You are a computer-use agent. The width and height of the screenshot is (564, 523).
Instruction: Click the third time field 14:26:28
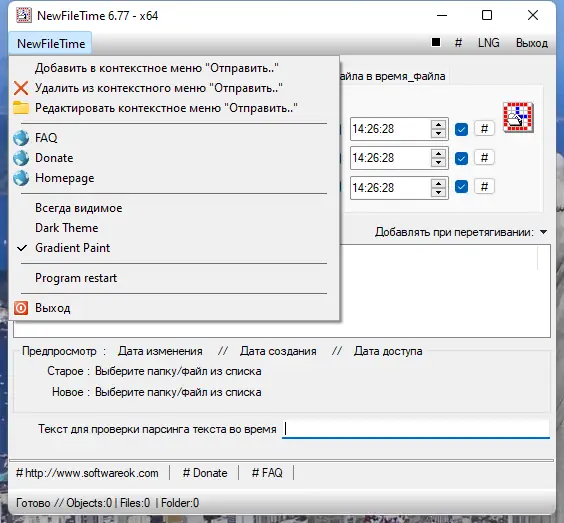(390, 188)
